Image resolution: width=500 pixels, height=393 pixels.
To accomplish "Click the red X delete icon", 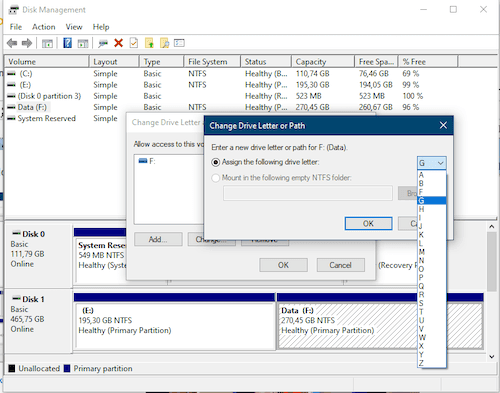I will pyautogui.click(x=118, y=43).
